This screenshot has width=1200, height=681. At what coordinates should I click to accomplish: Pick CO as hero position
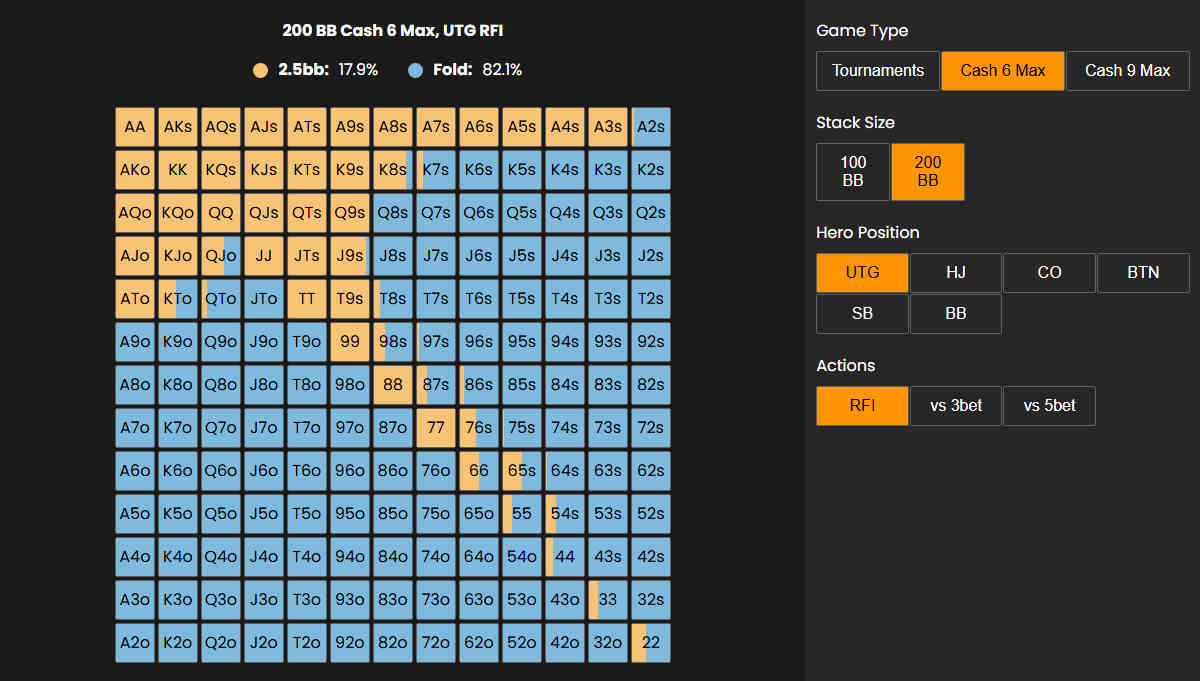[x=1048, y=273]
